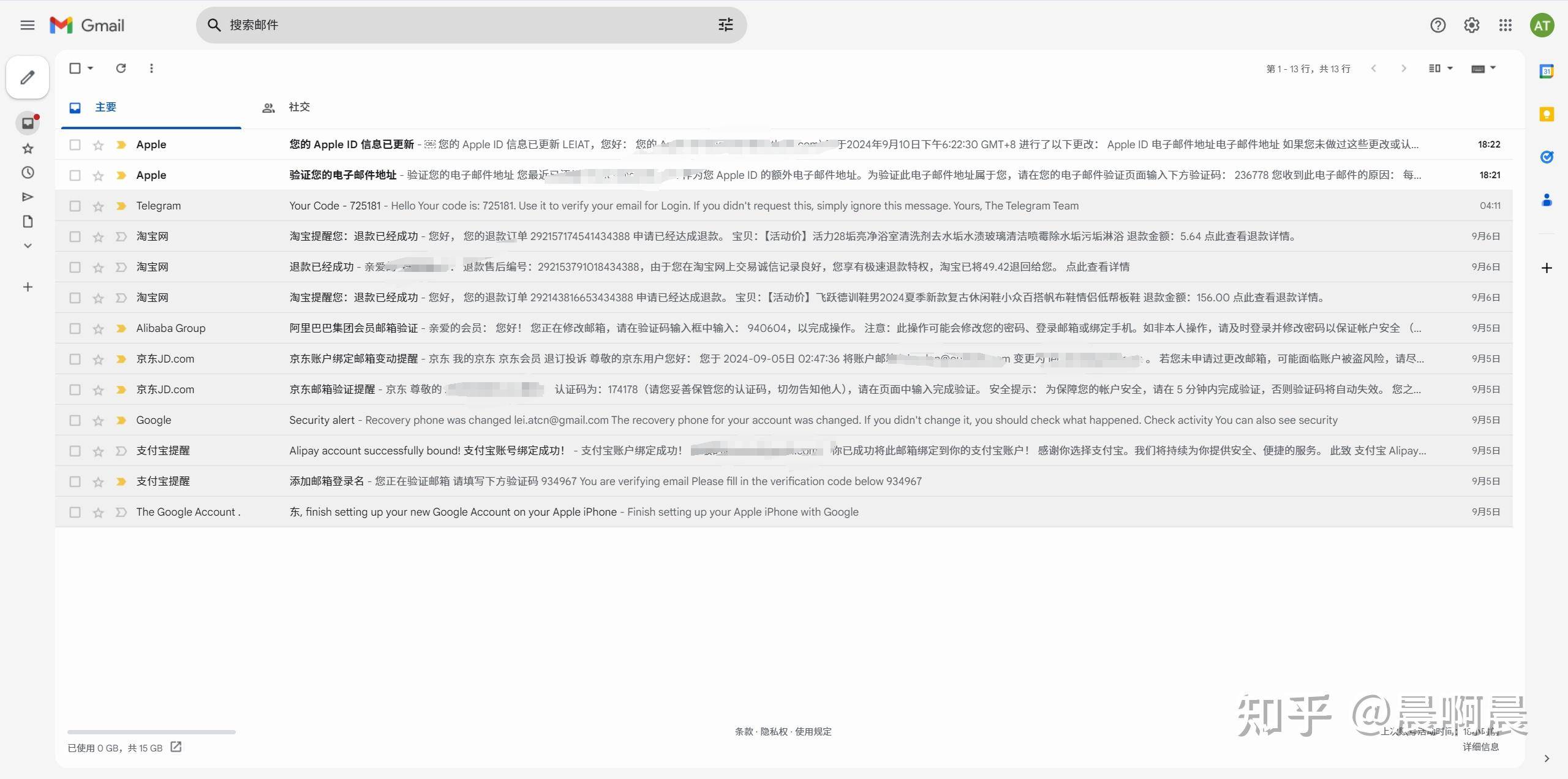Open Google Tasks side panel
Screen dimensions: 1568x779
point(1547,157)
